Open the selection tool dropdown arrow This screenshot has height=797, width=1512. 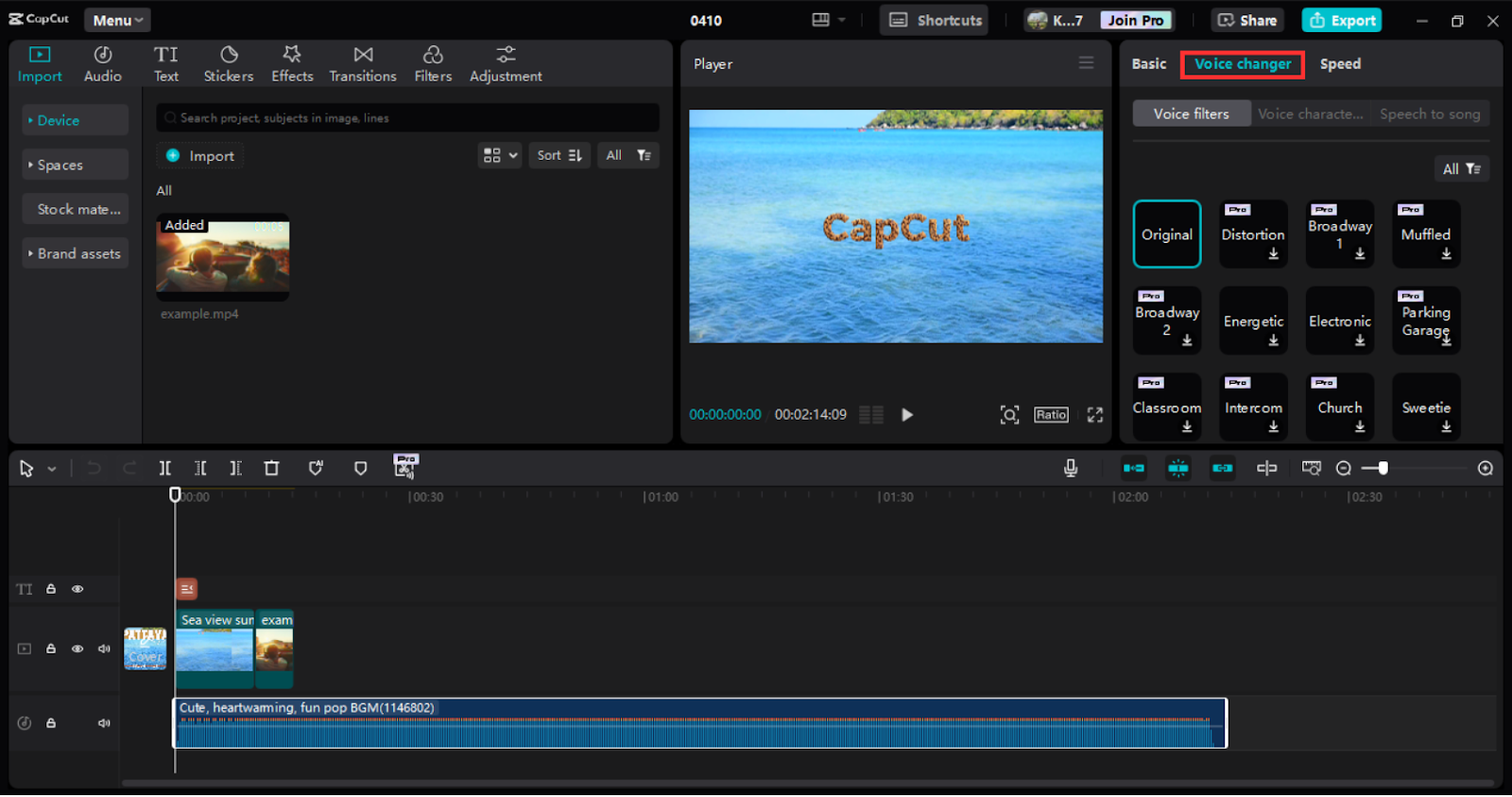click(x=52, y=469)
